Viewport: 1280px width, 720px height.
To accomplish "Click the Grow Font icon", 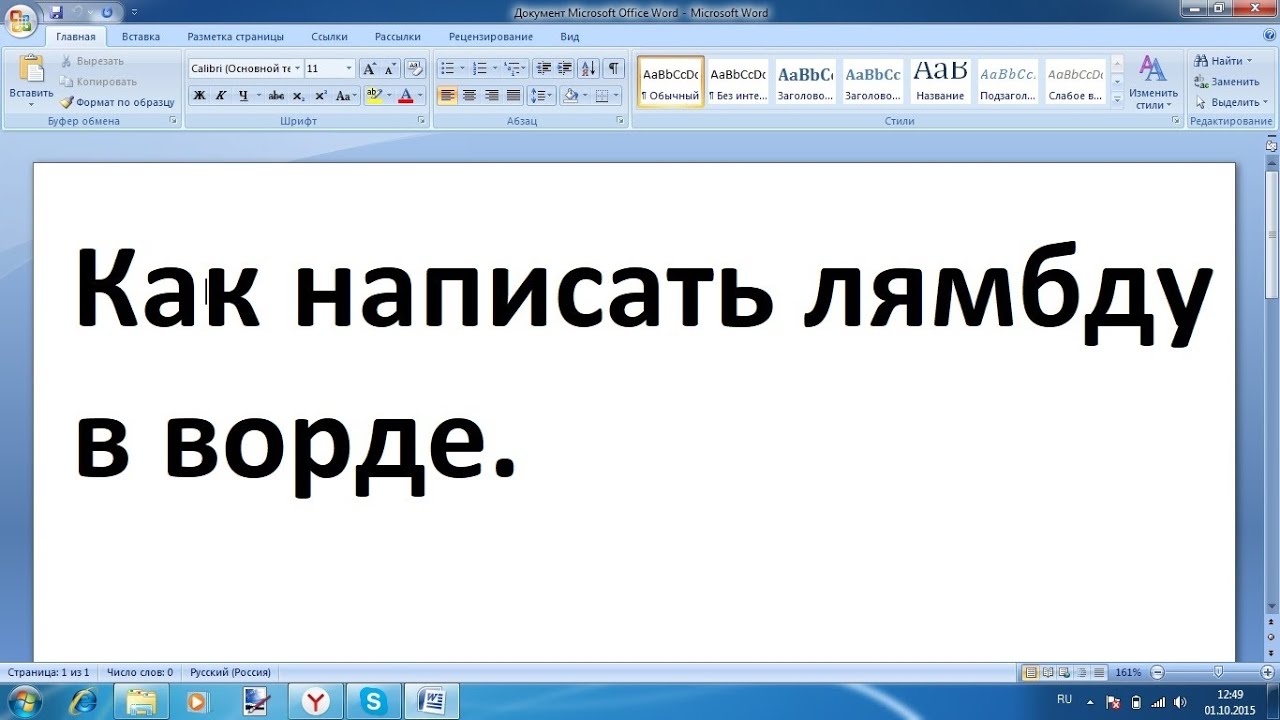I will coord(369,68).
